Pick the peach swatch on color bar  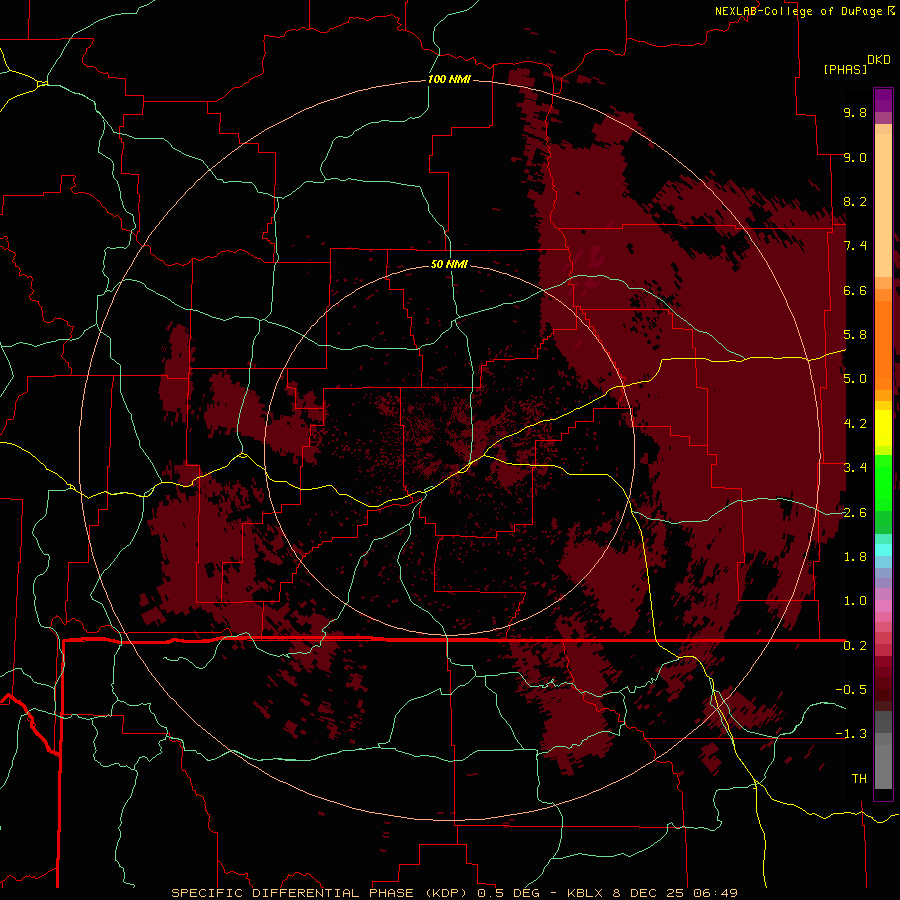[x=883, y=207]
